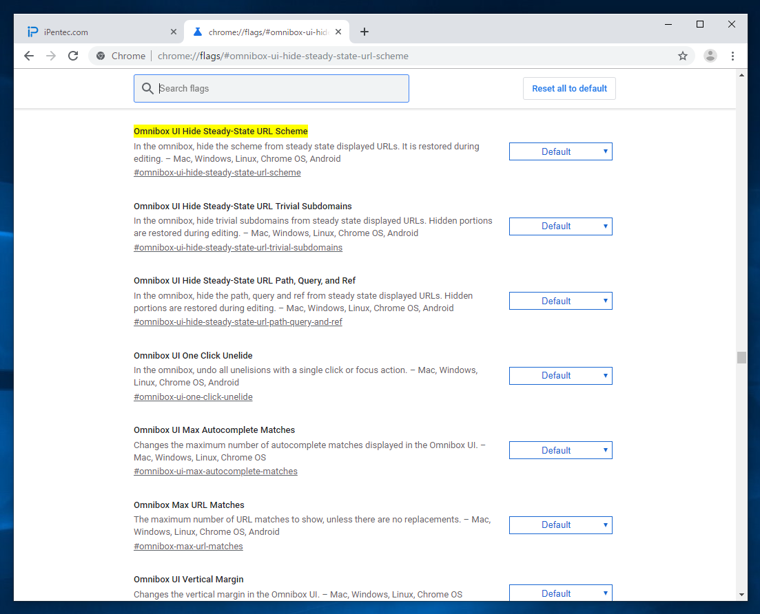The image size is (760, 614).
Task: Focus the Search flags input field
Action: (x=271, y=88)
